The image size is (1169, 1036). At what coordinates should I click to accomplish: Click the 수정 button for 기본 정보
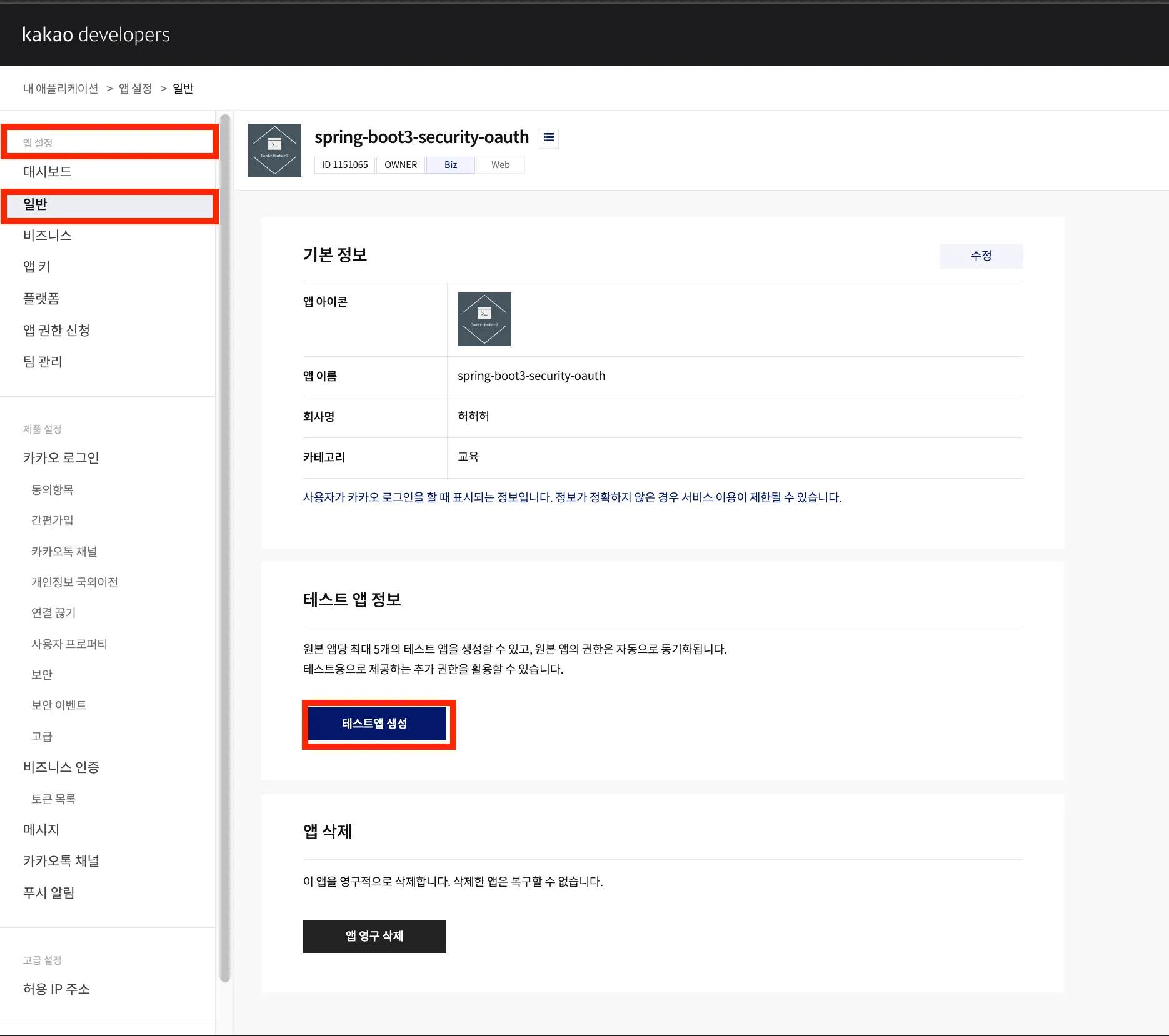(x=981, y=256)
